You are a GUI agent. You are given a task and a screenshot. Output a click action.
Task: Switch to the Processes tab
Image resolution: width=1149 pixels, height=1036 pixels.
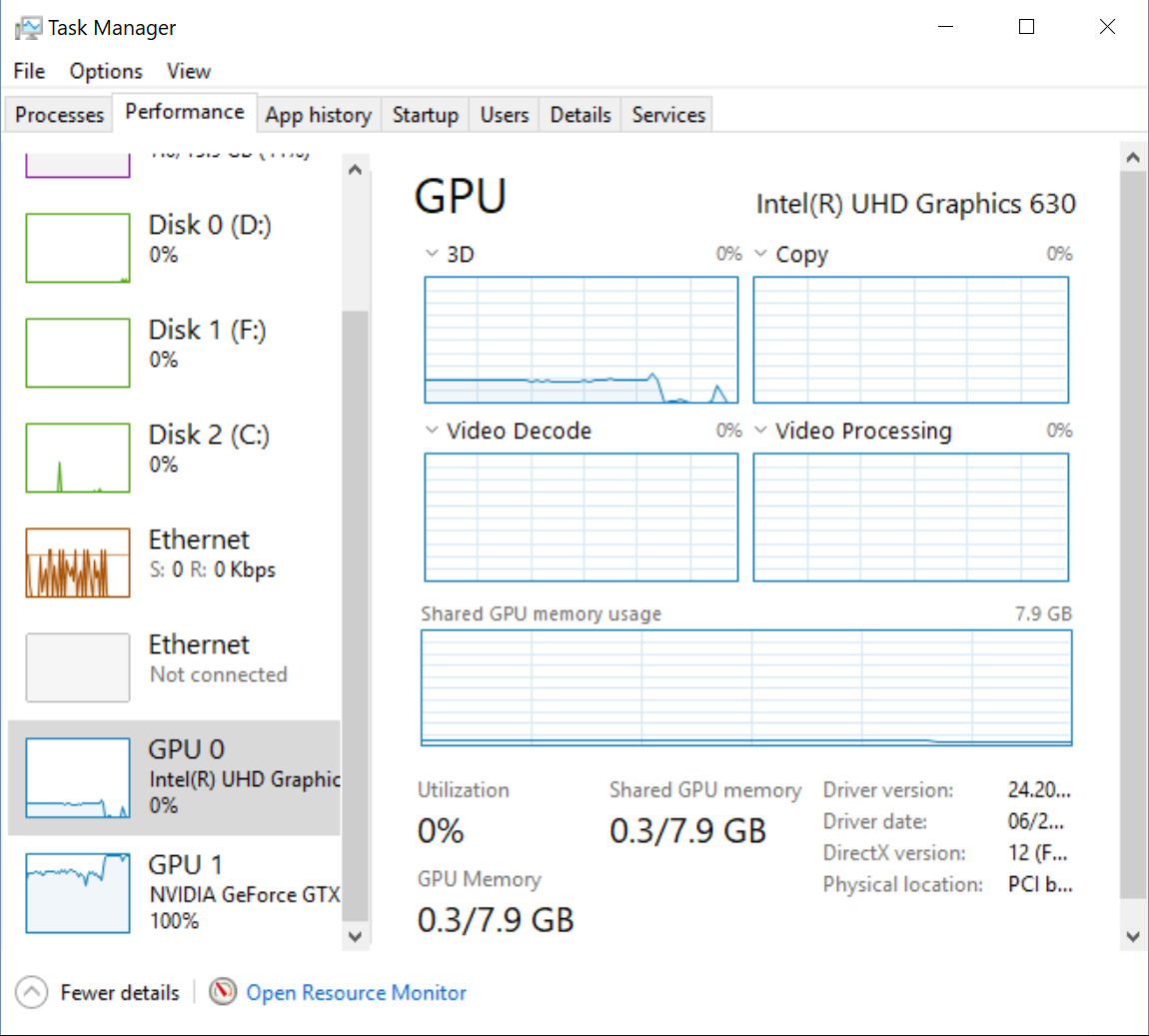click(x=60, y=115)
